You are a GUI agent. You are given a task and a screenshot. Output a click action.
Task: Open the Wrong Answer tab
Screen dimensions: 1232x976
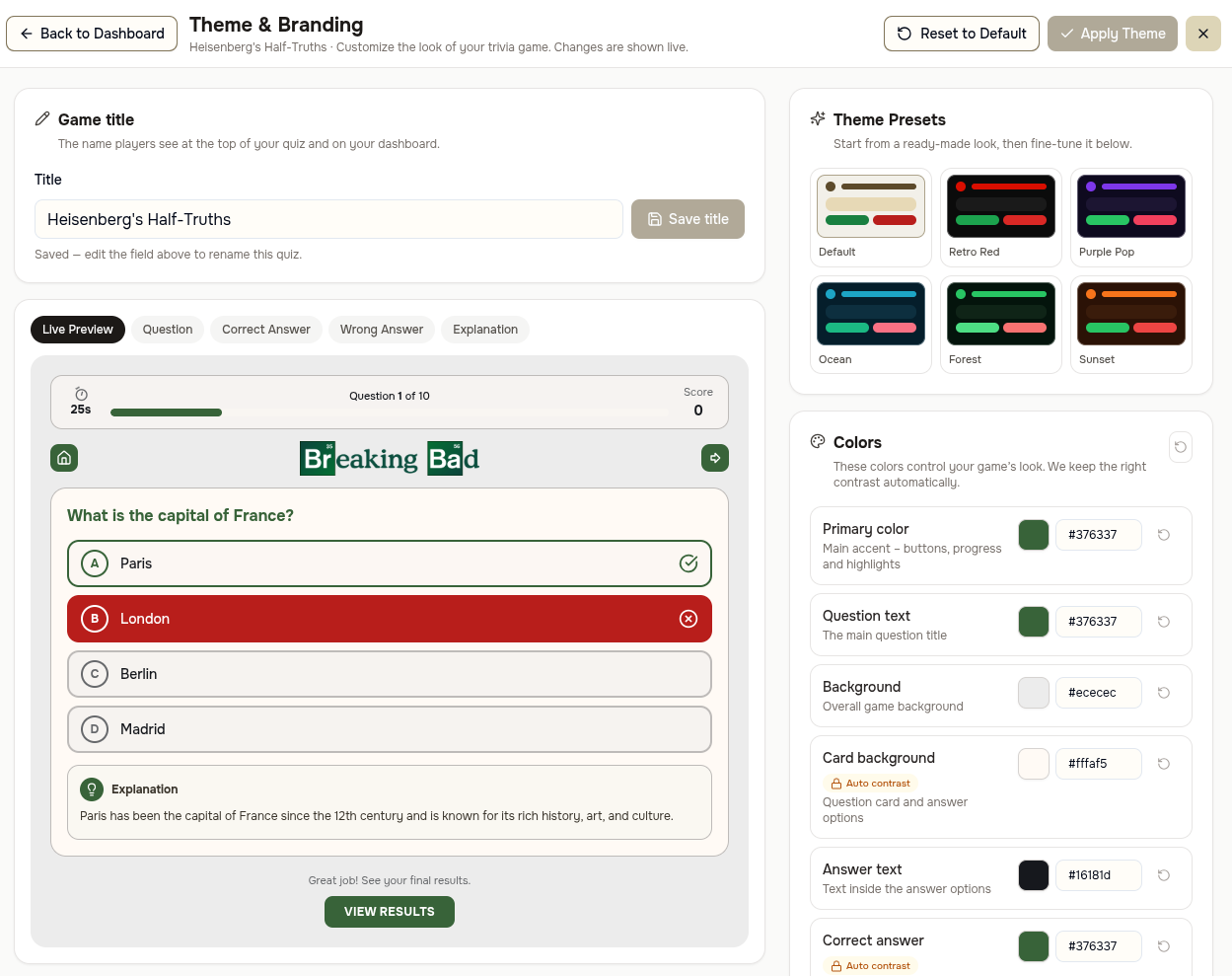(382, 330)
